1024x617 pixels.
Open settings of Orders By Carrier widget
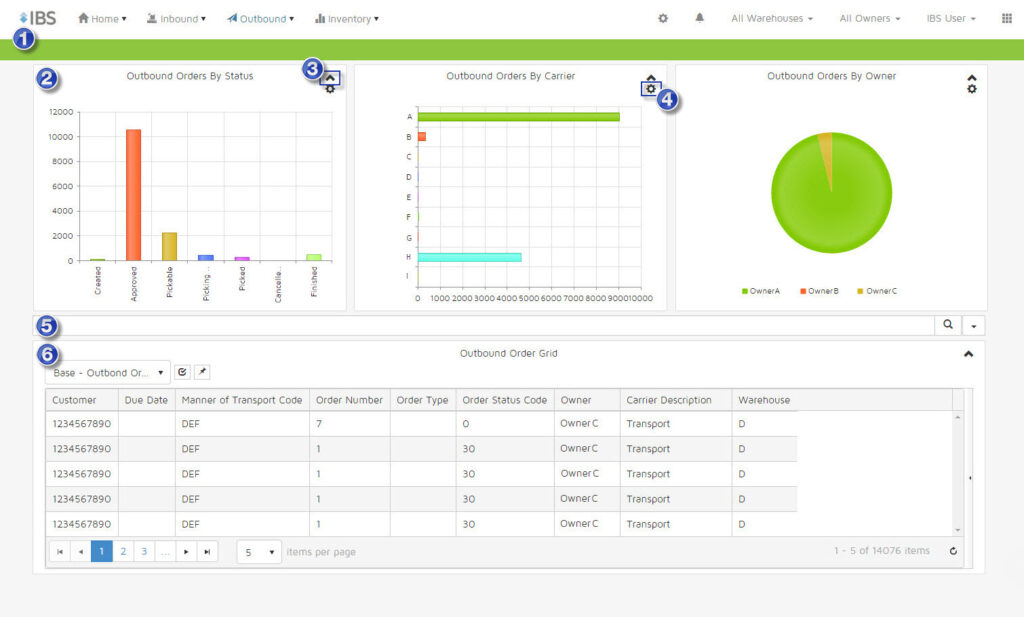pos(650,89)
